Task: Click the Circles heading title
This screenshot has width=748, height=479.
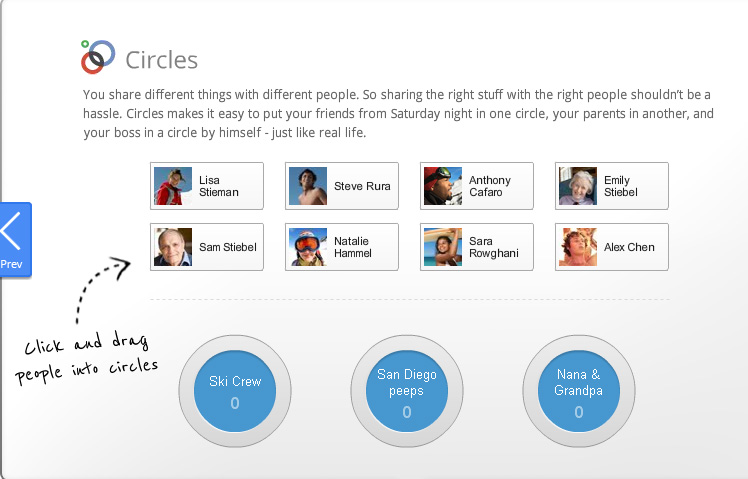Action: [161, 60]
